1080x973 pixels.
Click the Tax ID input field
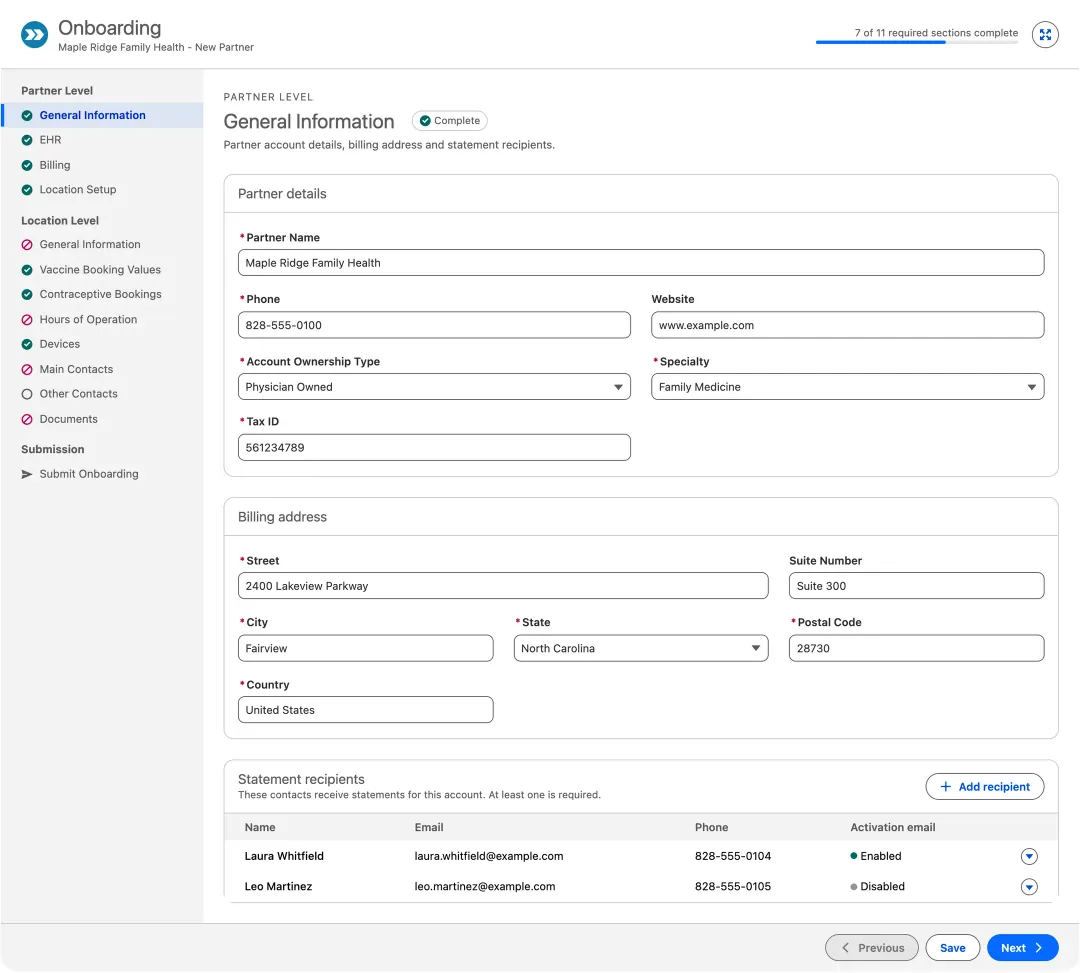click(434, 448)
